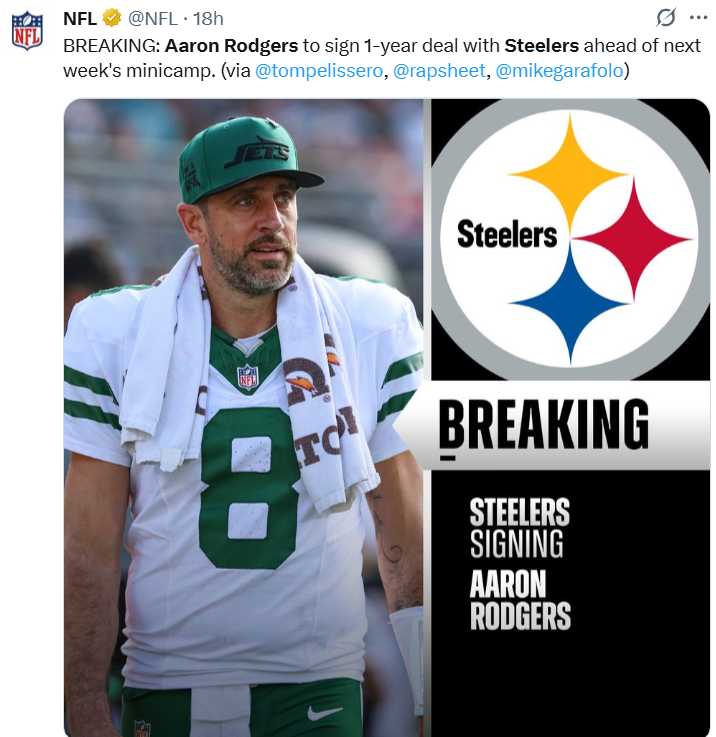Click the NFL shield on the jersey collar
The width and height of the screenshot is (716, 737).
tap(247, 376)
